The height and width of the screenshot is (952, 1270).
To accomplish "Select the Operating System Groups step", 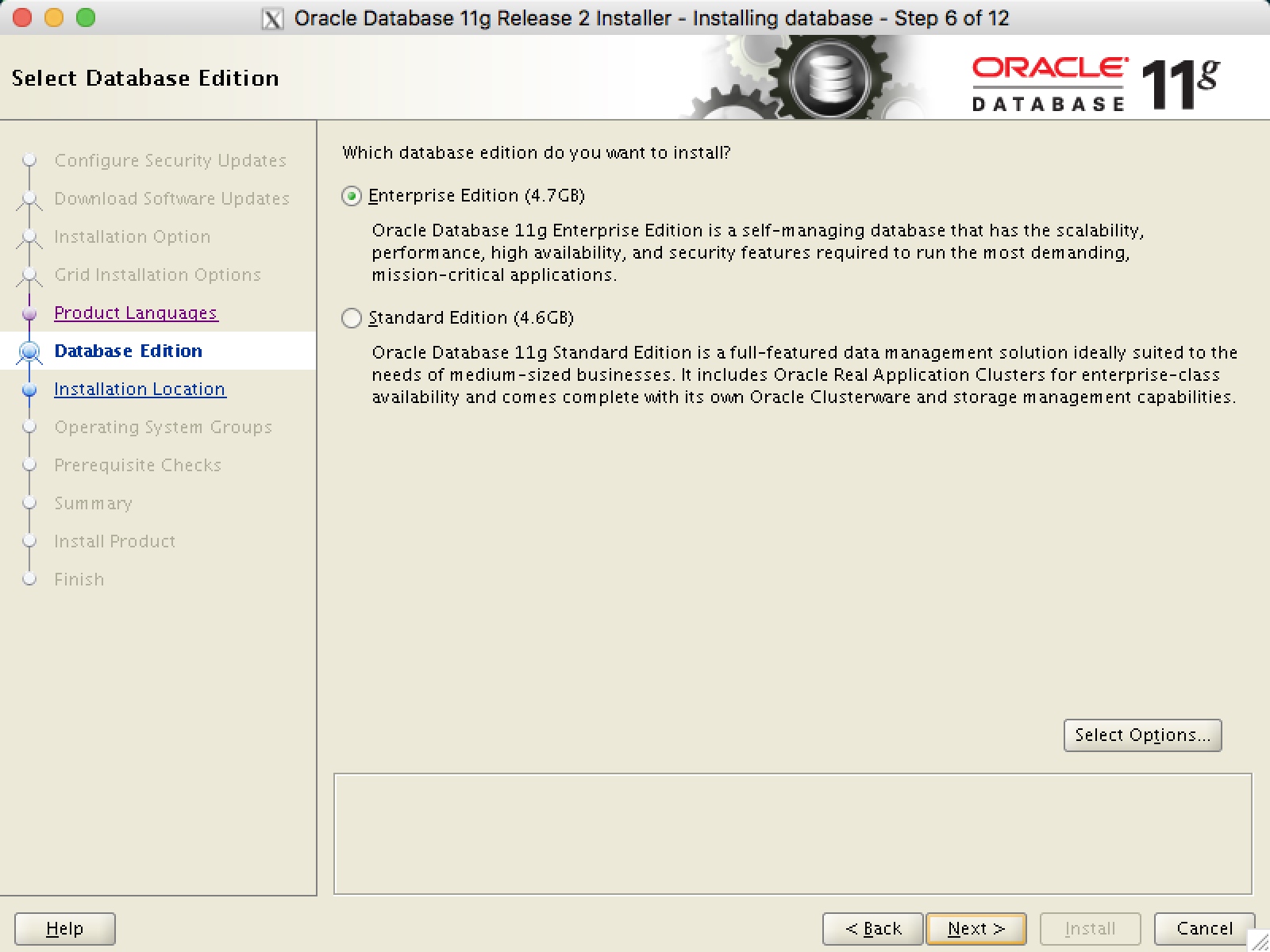I will pos(163,427).
